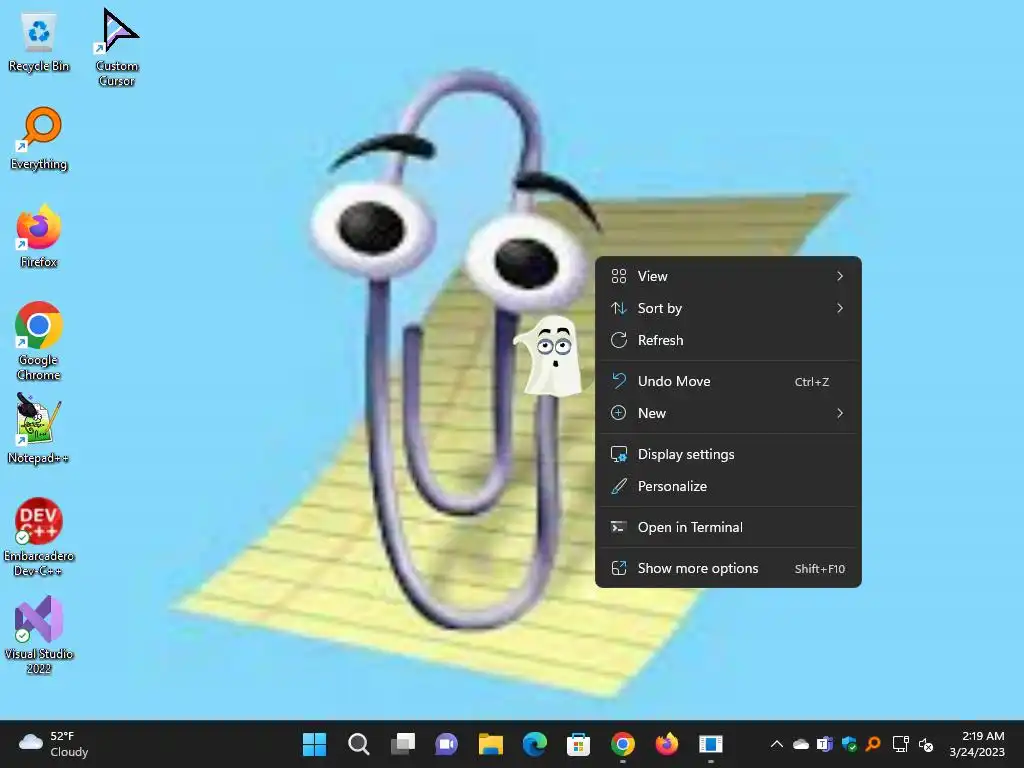Select the Recycle Bin desktop icon

coord(39,42)
